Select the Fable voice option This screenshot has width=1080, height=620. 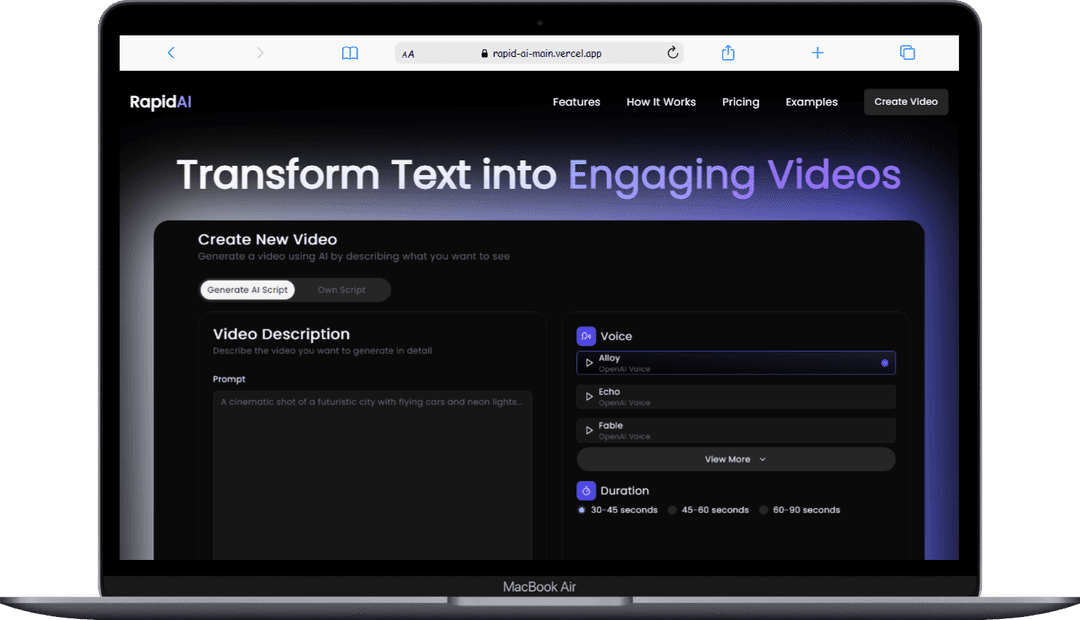pos(736,431)
